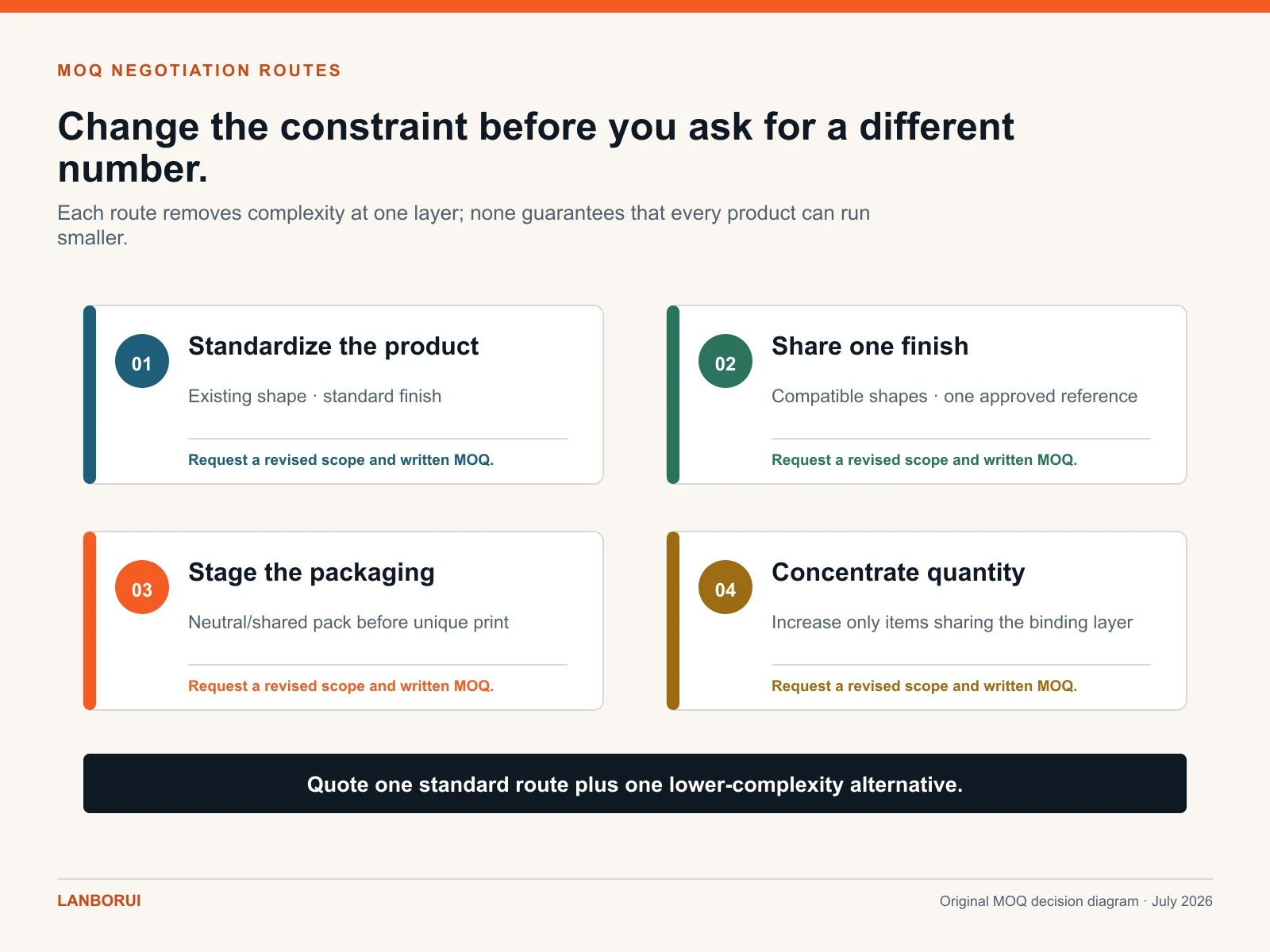This screenshot has height=952, width=1270.
Task: Click the orange accent bar of card 03
Action: (x=90, y=620)
